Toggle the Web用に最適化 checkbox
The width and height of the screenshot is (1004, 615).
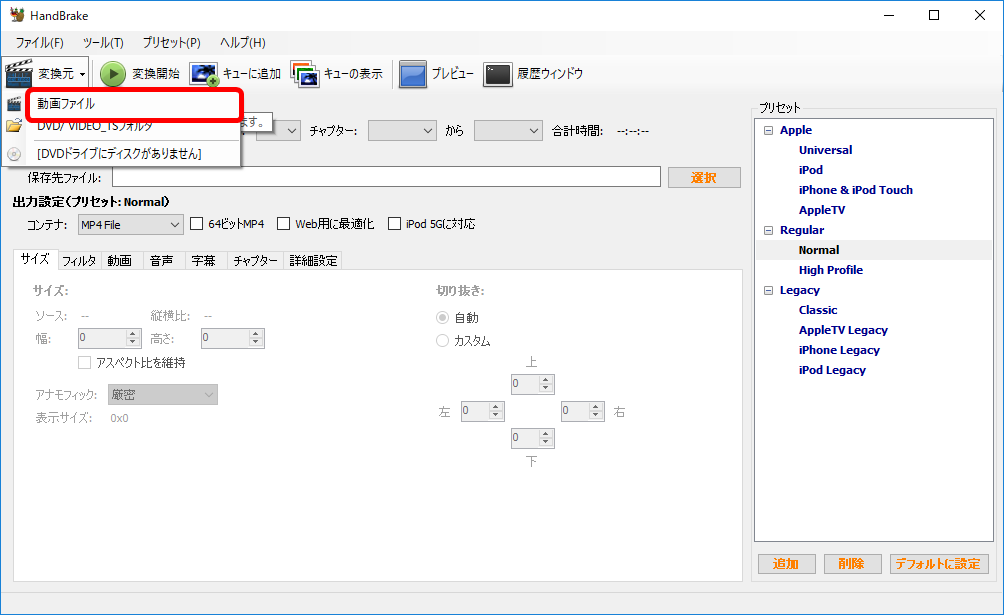pos(284,224)
